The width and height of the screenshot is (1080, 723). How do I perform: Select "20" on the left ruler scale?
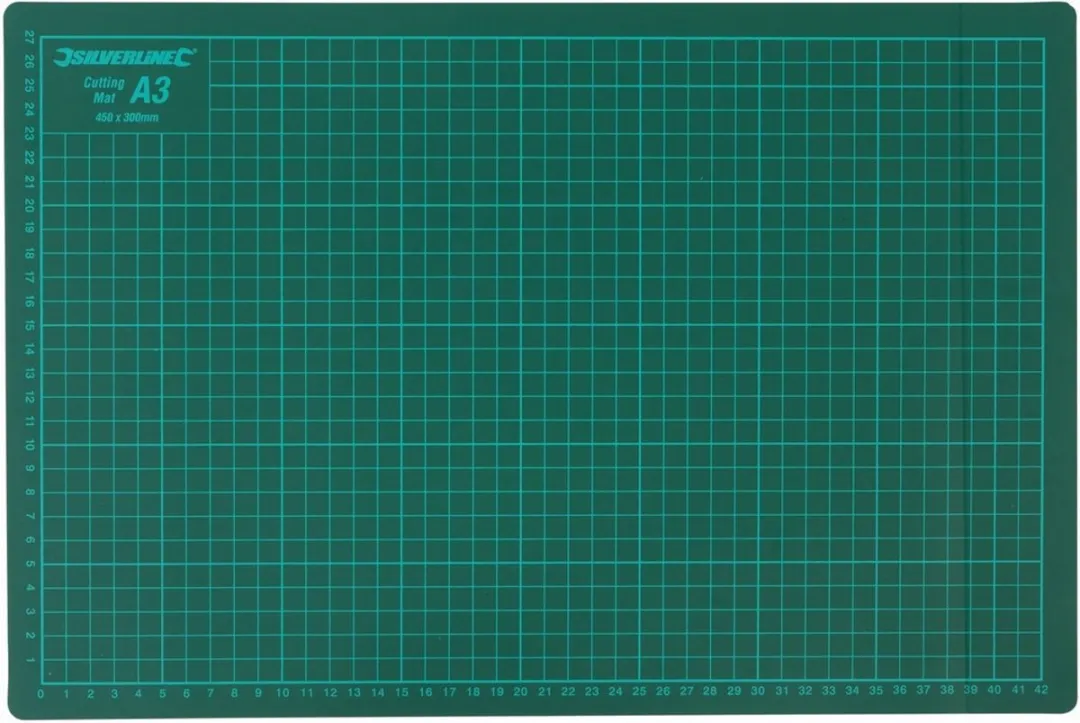pos(29,205)
